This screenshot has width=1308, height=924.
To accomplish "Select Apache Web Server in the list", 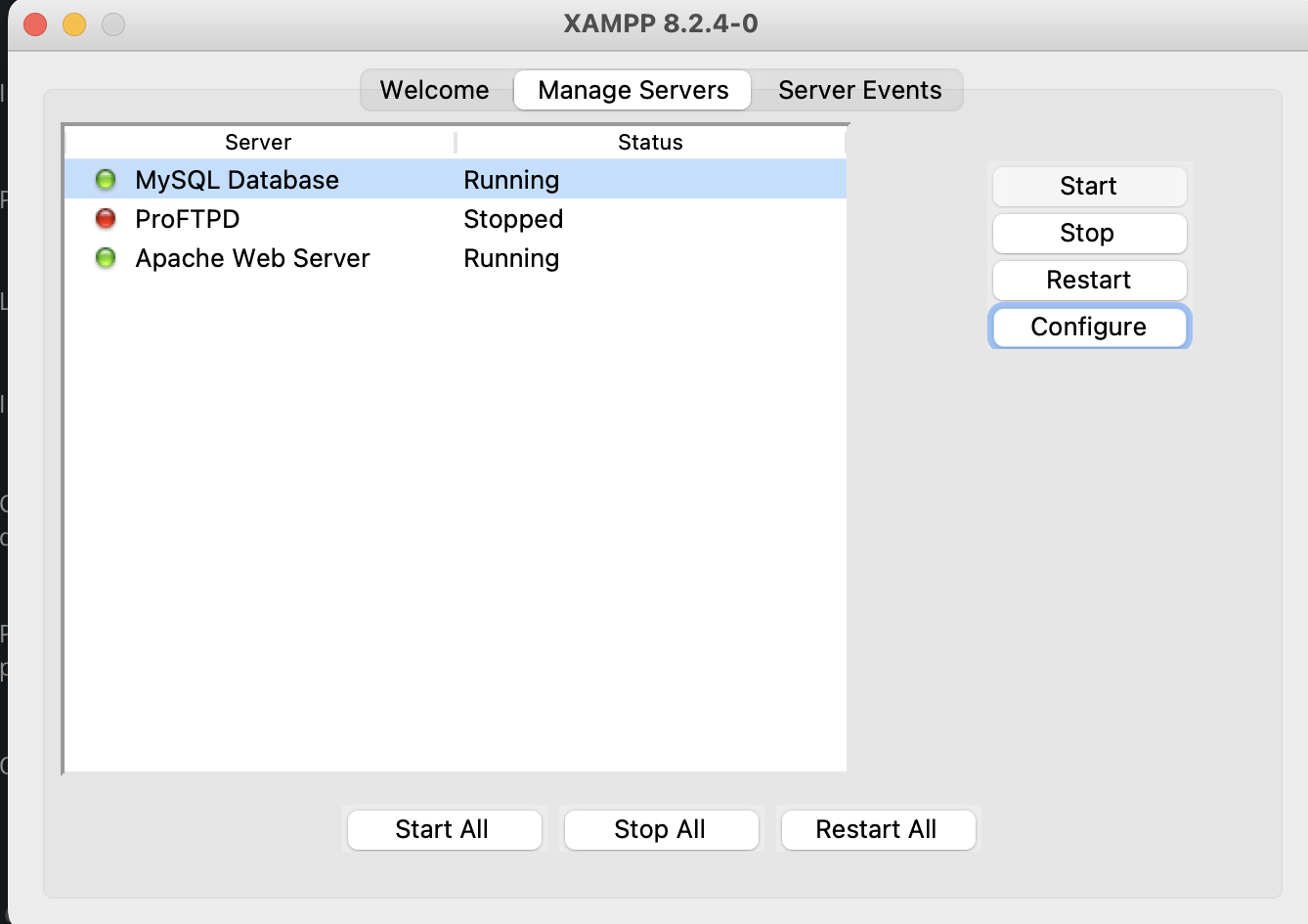I will click(x=456, y=258).
